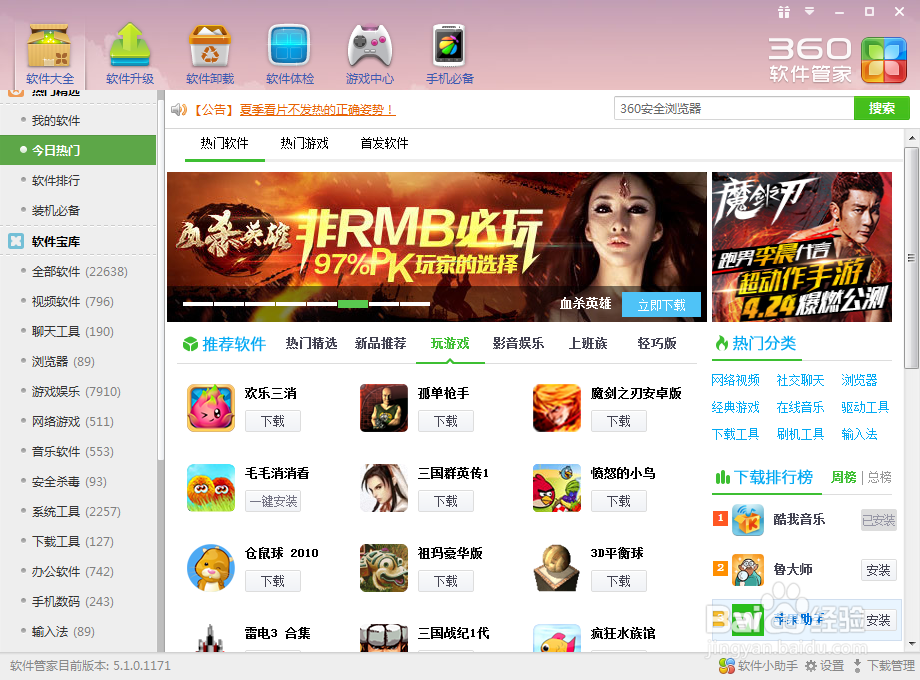920x680 pixels.
Task: Select 游戏娱乐 (7910) in sidebar
Action: click(x=76, y=391)
